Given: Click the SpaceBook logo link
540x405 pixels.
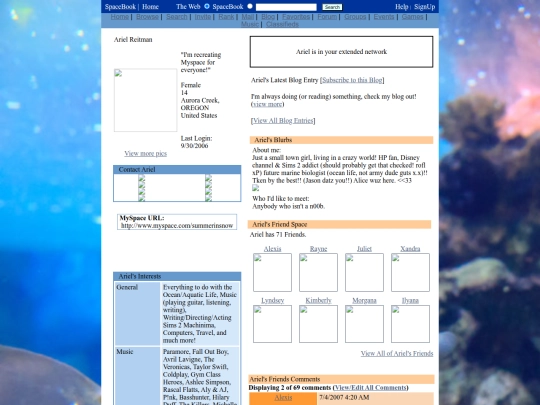Looking at the screenshot, I should [x=120, y=7].
